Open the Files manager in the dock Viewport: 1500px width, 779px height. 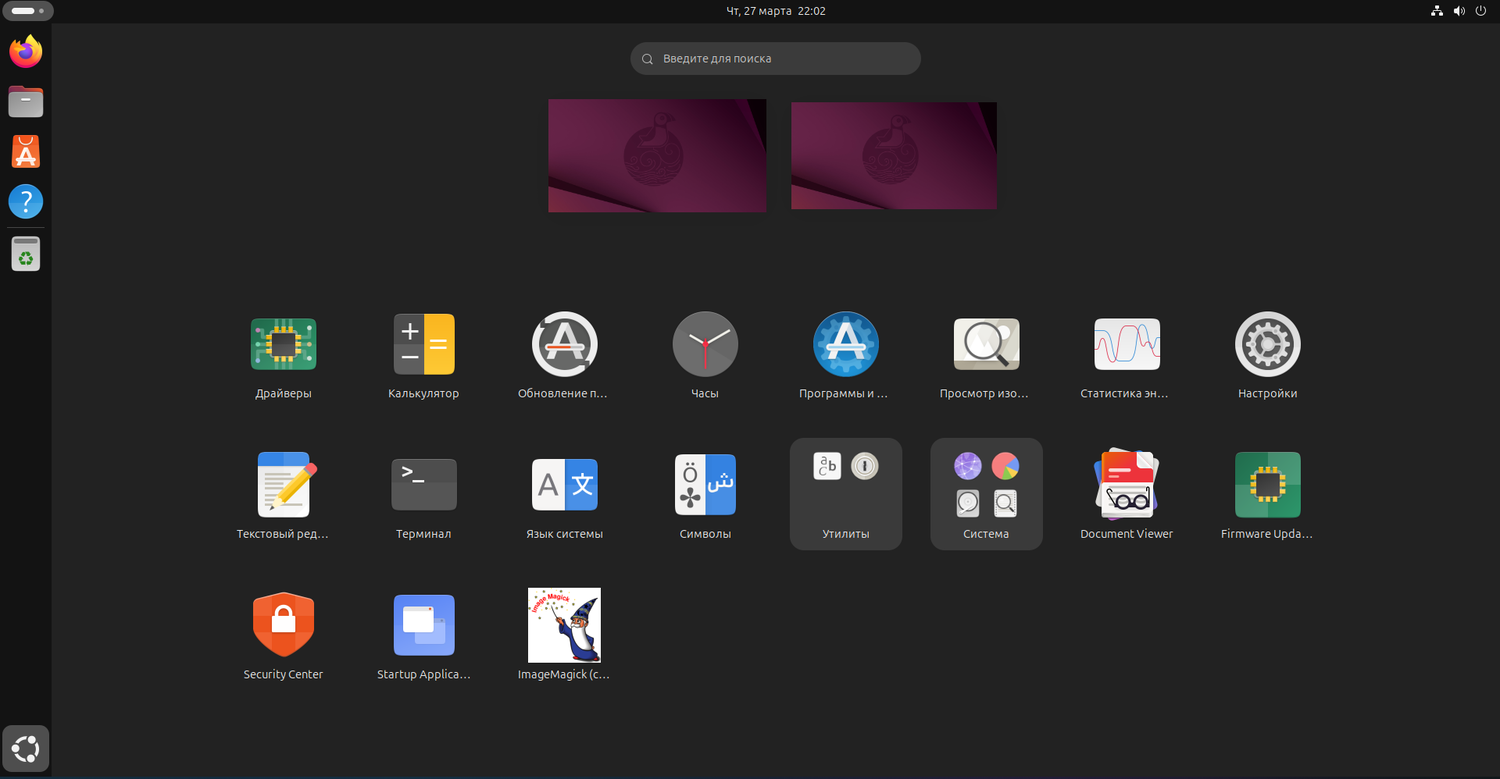click(26, 101)
